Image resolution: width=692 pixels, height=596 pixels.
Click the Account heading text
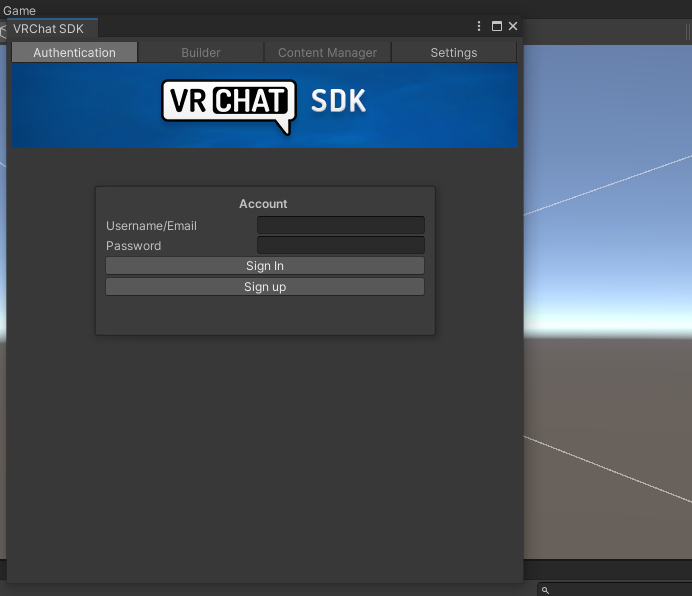(263, 204)
